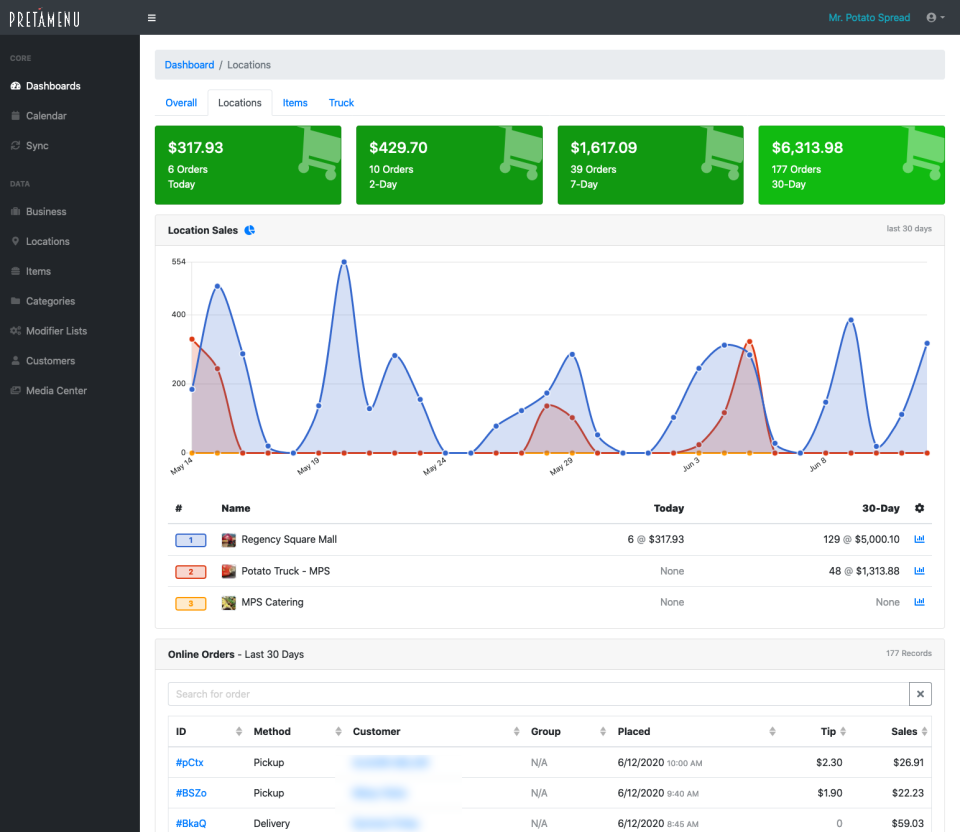Viewport: 960px width, 832px height.
Task: Open Modifier Lists in the sidebar
Action: coord(56,331)
